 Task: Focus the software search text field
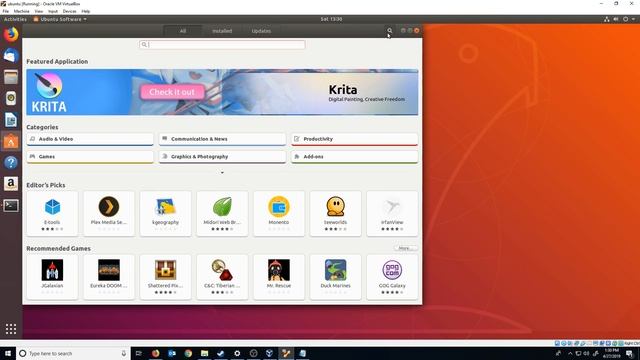click(222, 44)
